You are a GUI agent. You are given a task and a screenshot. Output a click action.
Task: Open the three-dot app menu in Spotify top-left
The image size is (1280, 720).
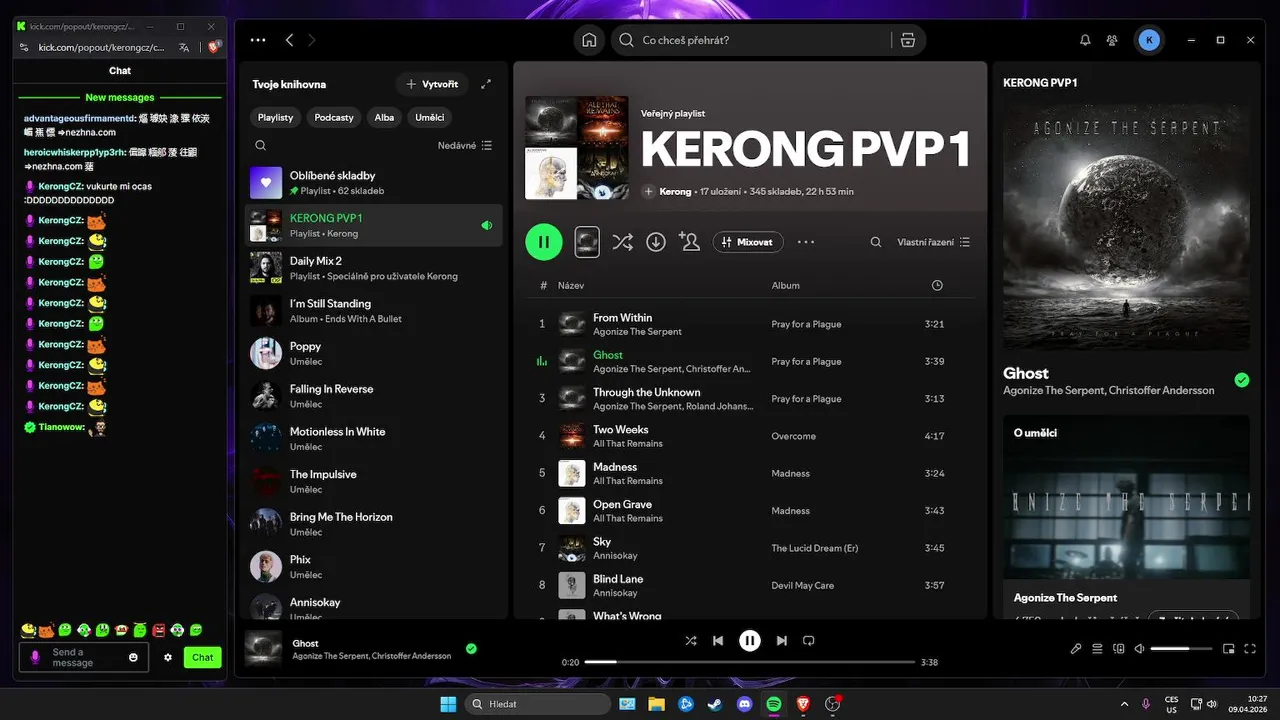tap(258, 40)
